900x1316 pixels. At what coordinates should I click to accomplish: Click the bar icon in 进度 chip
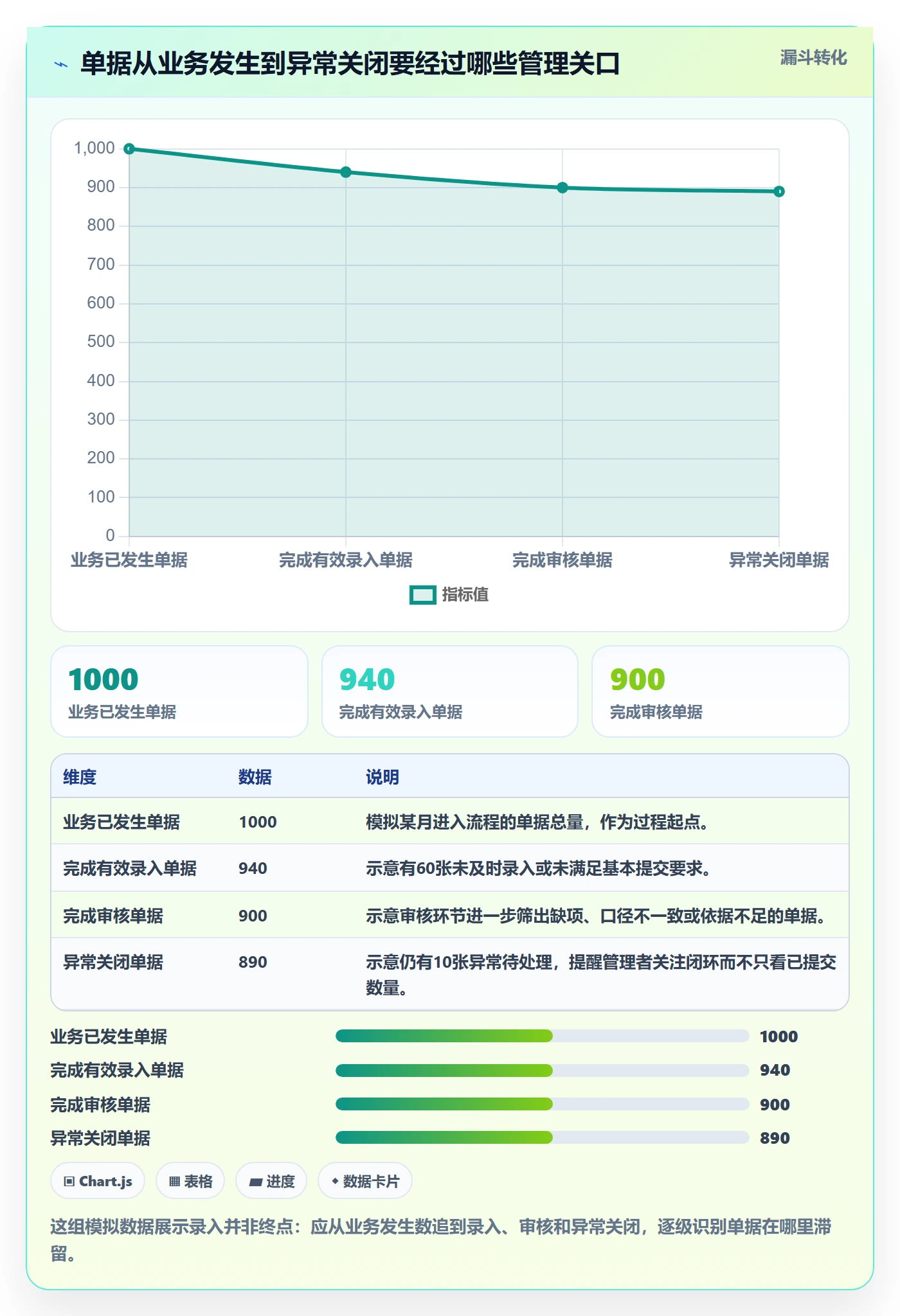tap(255, 1182)
